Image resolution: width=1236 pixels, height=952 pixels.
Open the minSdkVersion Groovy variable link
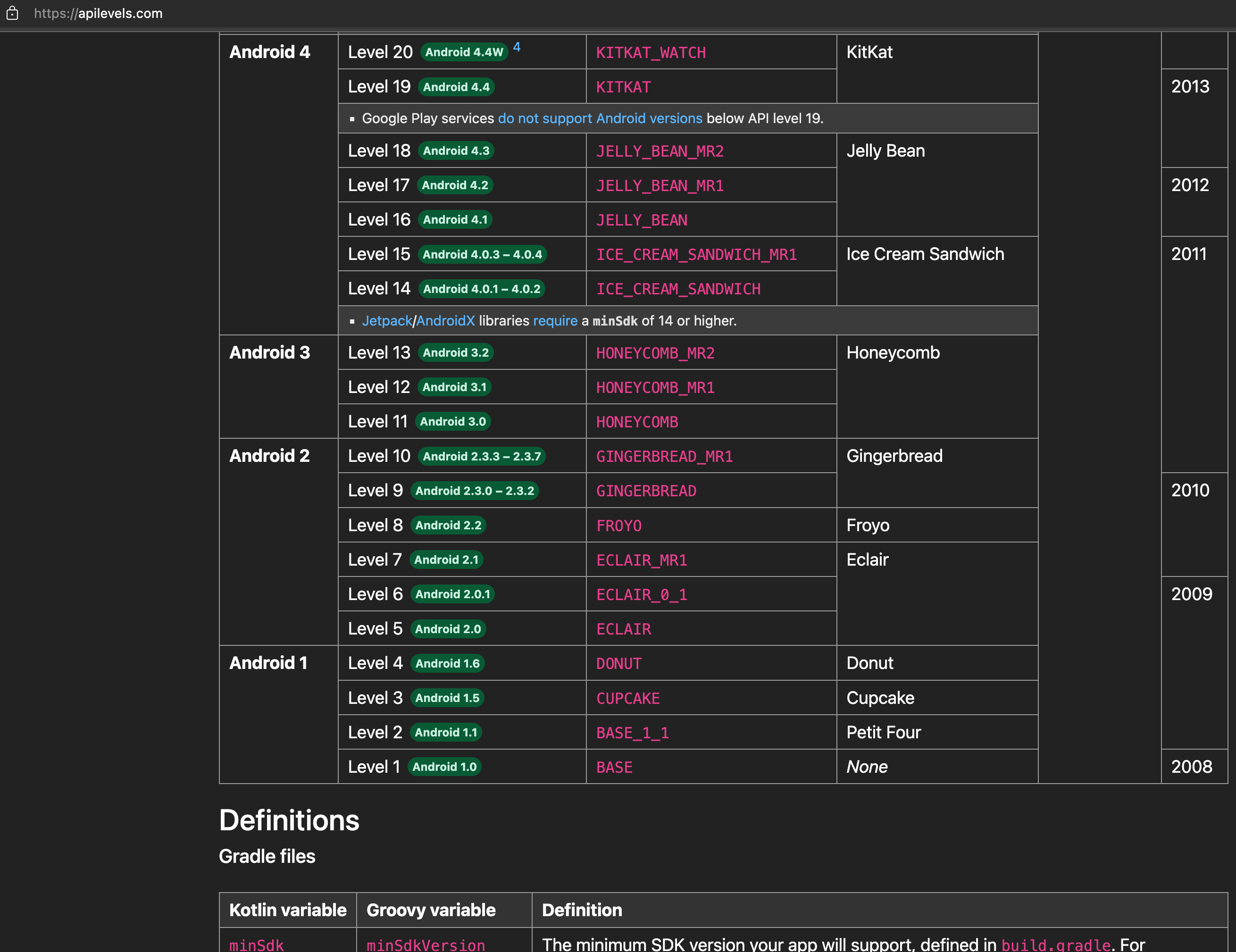425,944
